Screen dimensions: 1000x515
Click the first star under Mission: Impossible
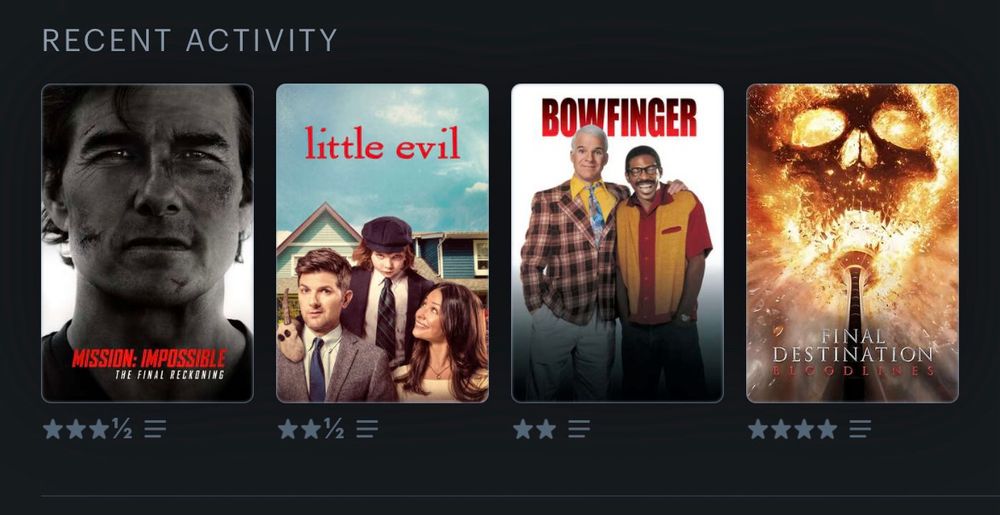(53, 429)
